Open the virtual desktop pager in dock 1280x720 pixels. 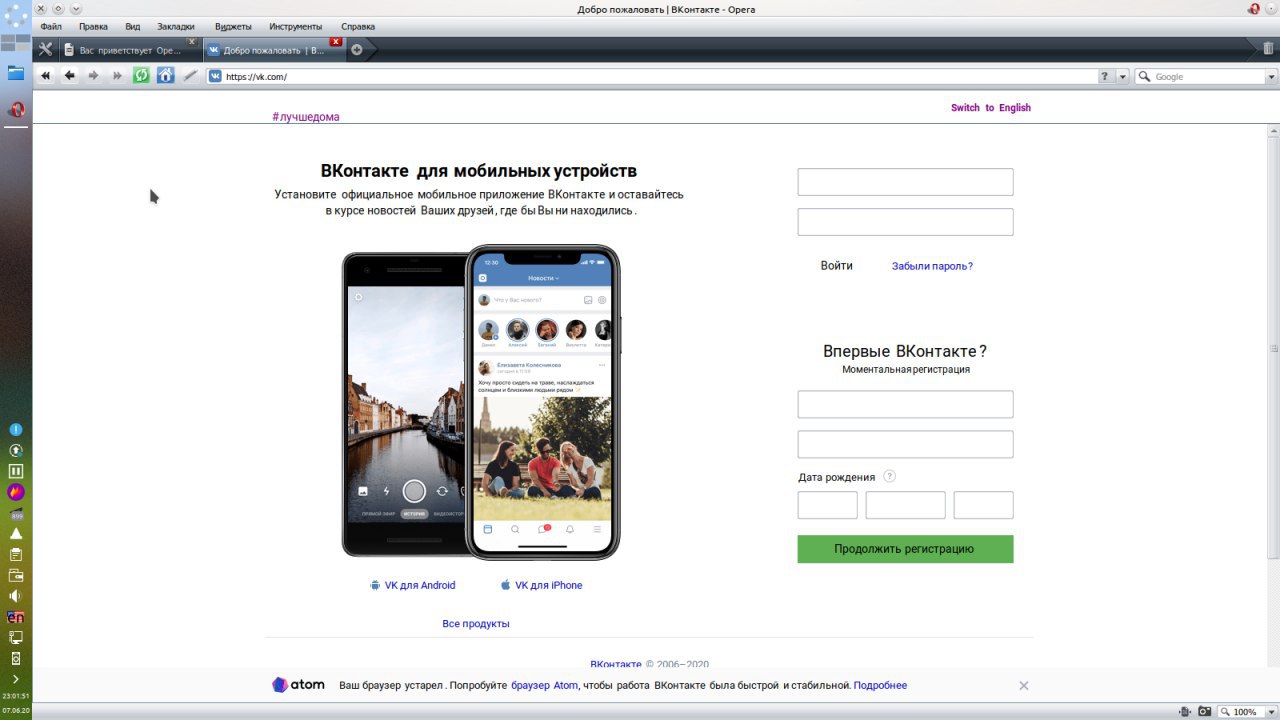coord(16,43)
